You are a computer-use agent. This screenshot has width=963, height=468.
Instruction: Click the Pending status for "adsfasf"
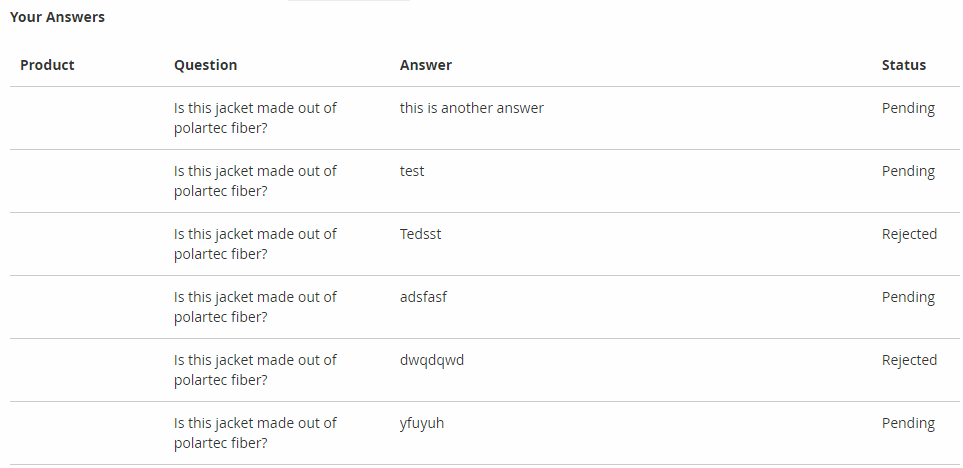[x=907, y=297]
